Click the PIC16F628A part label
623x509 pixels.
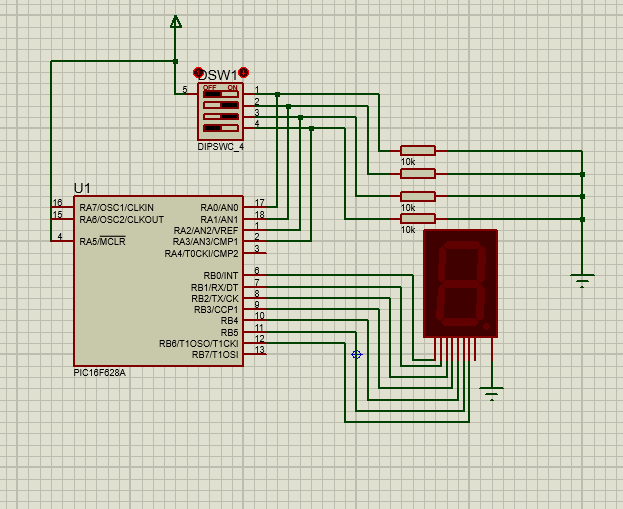tap(99, 373)
